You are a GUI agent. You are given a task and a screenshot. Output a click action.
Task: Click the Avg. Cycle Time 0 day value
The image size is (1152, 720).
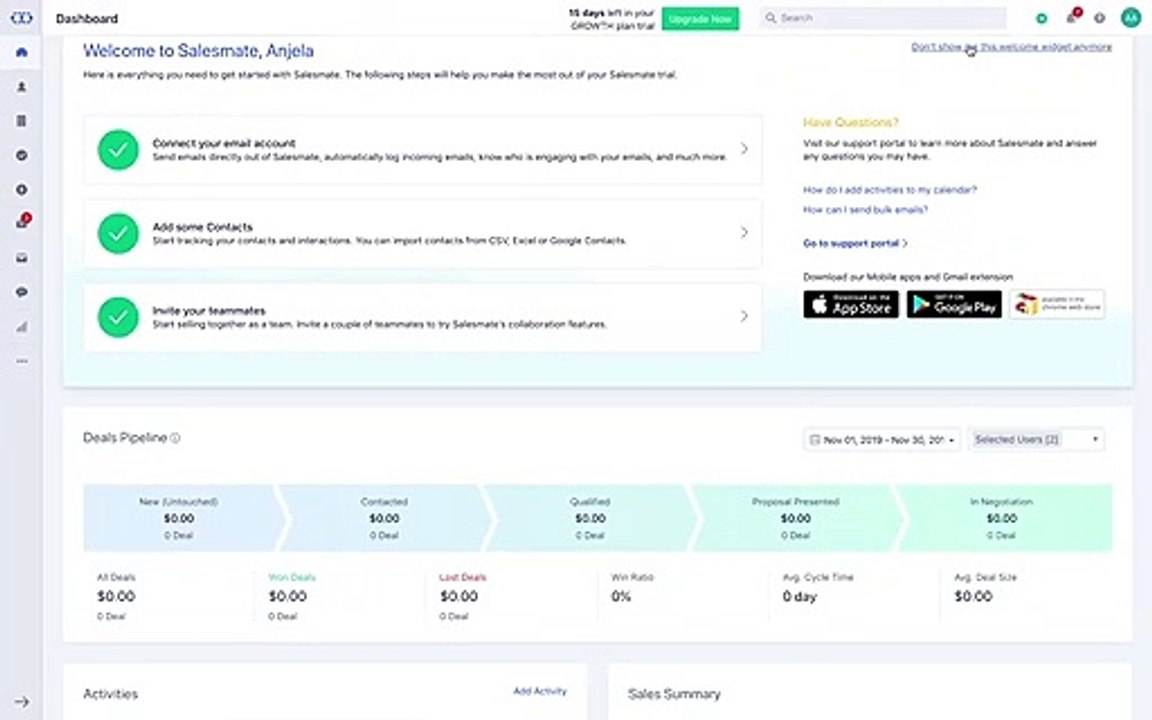click(799, 597)
